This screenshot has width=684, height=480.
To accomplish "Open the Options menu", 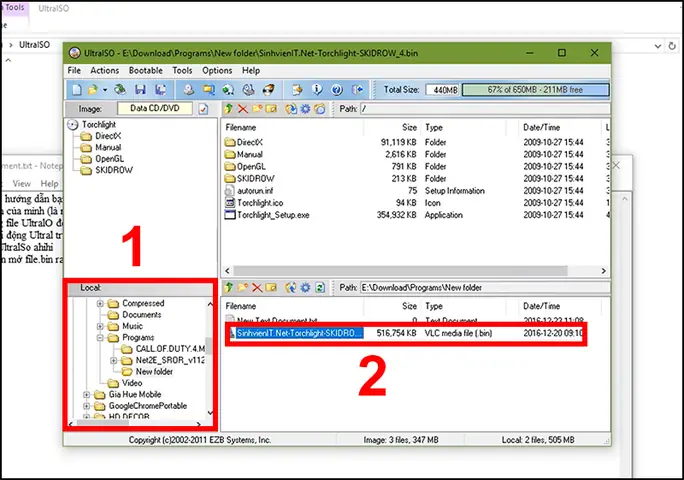I will (217, 70).
